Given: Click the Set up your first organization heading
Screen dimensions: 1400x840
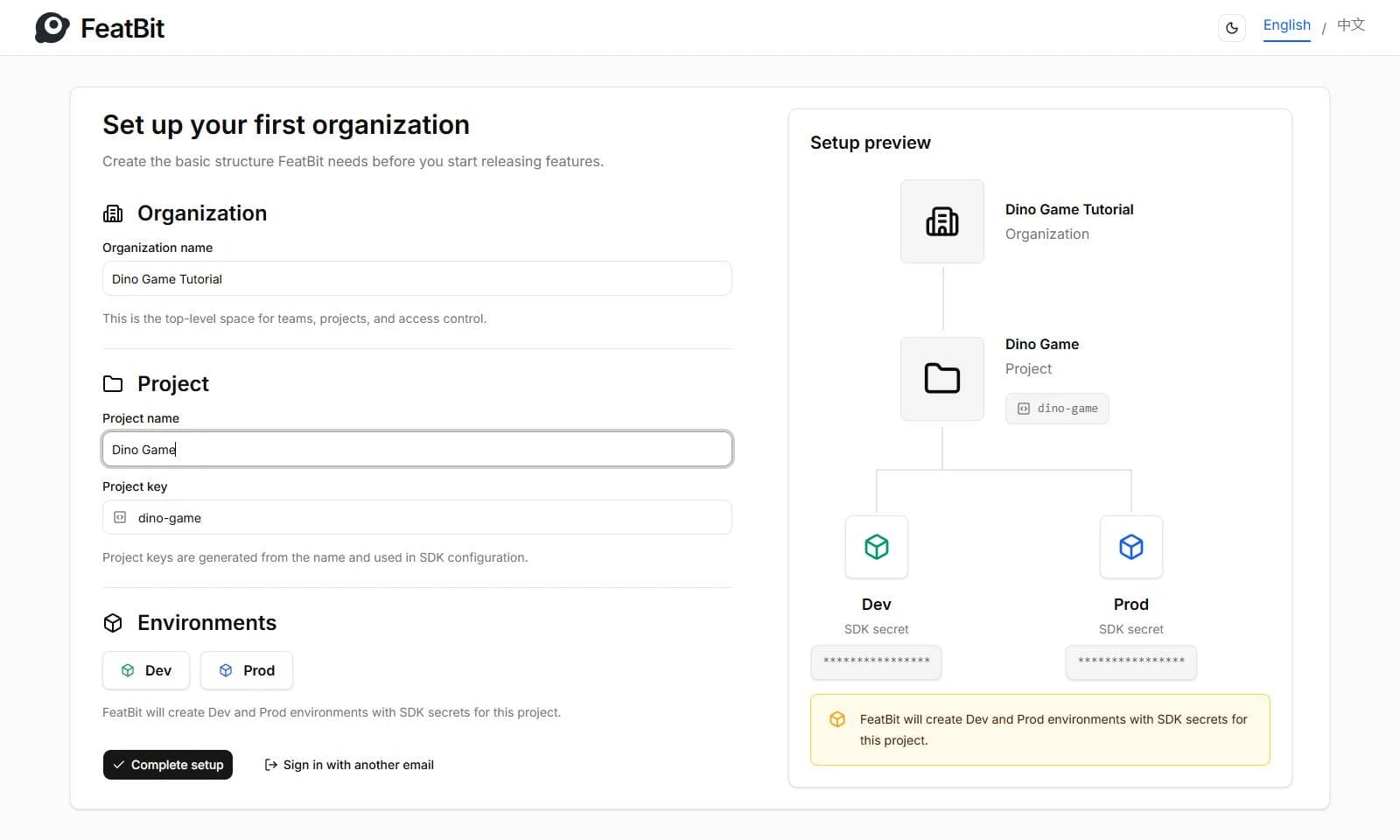Looking at the screenshot, I should [x=286, y=125].
